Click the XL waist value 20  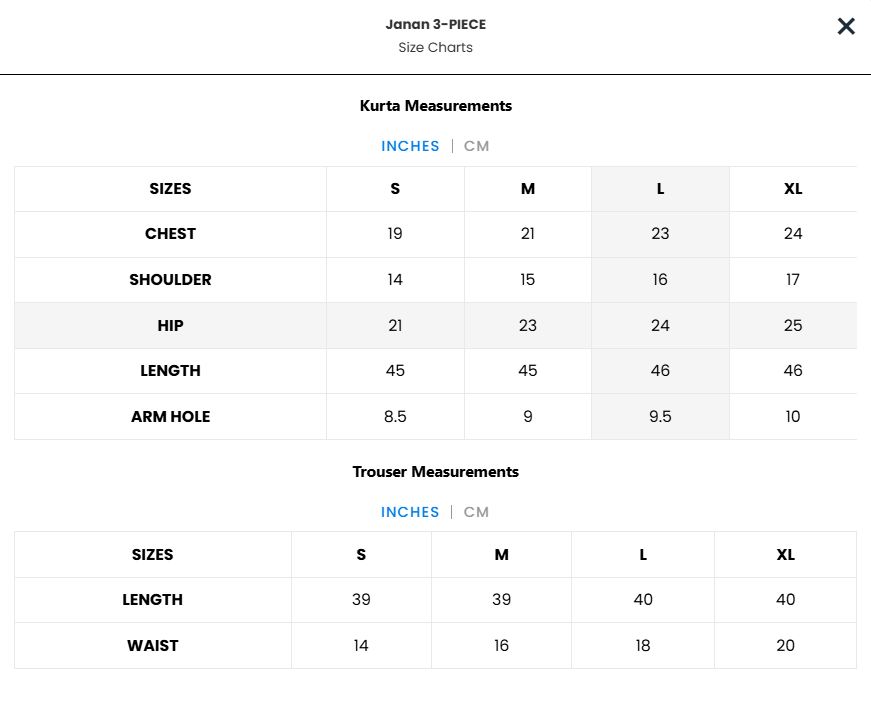point(785,645)
